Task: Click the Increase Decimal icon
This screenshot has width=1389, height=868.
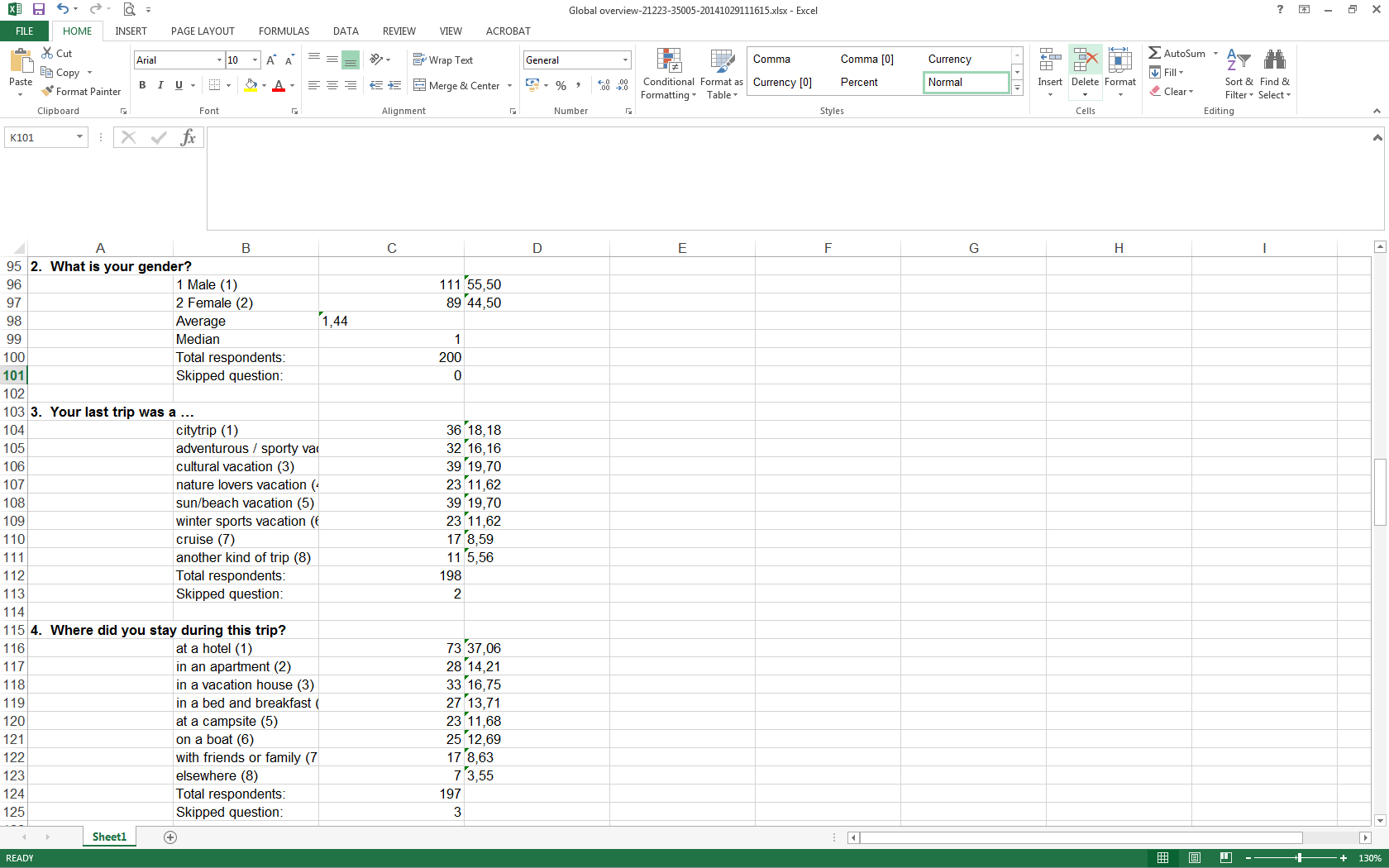Action: pos(604,85)
